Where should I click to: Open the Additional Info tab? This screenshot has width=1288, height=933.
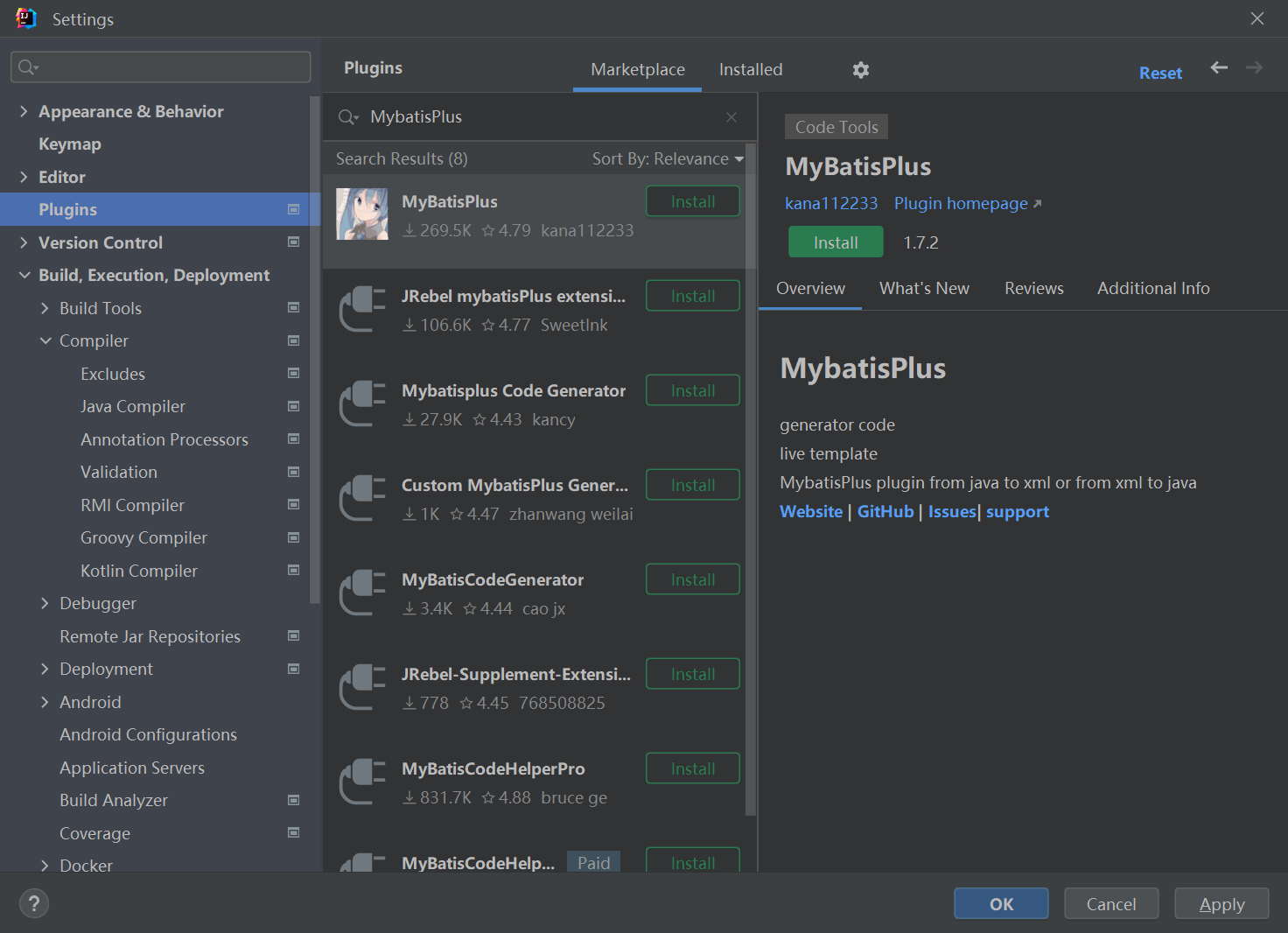click(1153, 288)
